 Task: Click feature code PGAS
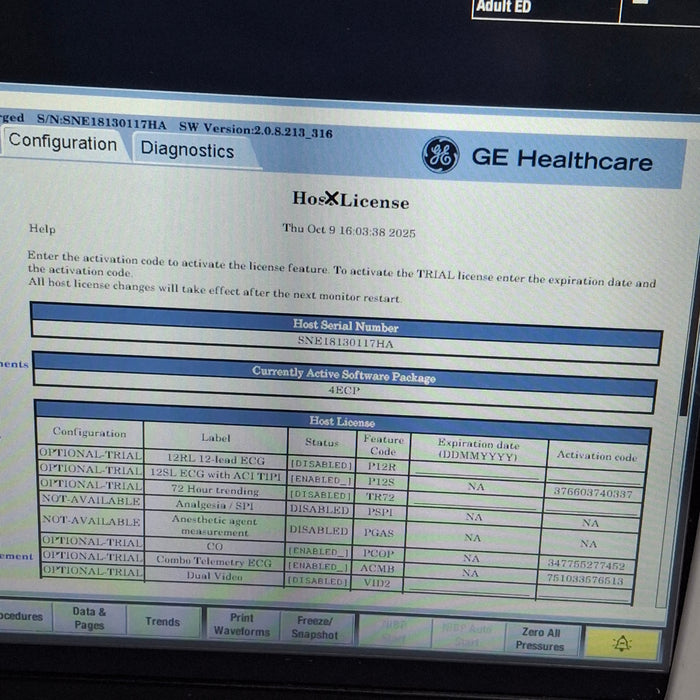pyautogui.click(x=379, y=533)
